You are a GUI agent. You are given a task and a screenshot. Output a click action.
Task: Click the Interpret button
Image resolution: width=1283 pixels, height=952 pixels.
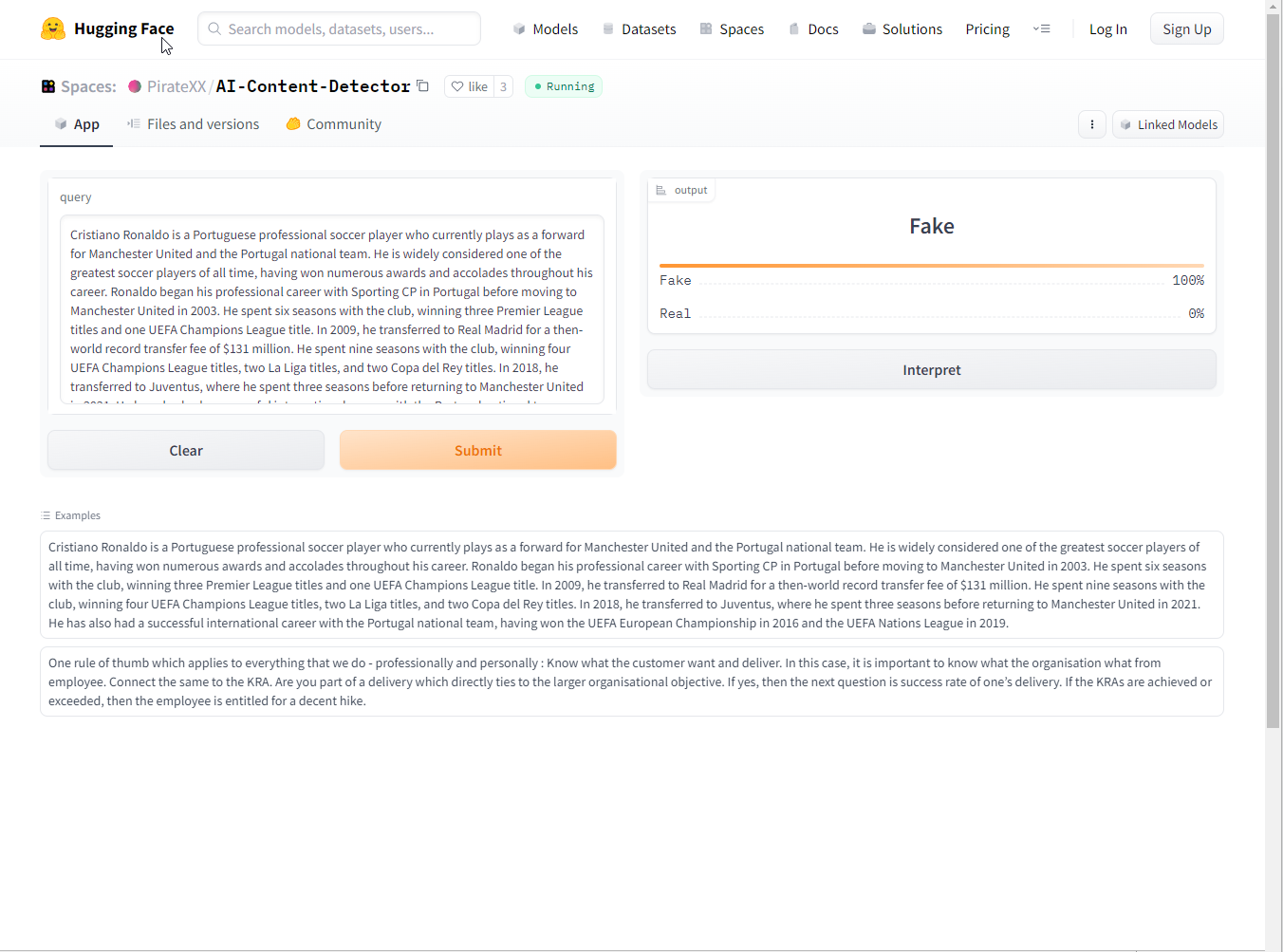click(932, 369)
